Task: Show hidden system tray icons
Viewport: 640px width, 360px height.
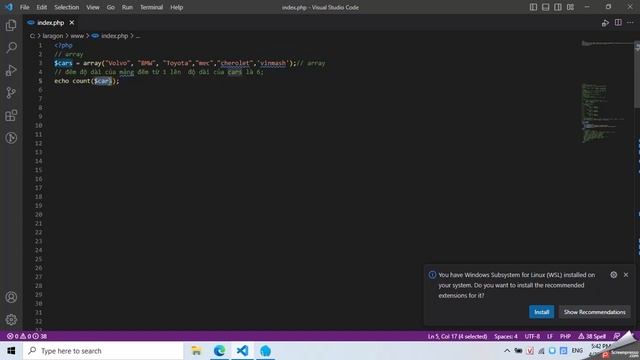Action: (x=507, y=351)
